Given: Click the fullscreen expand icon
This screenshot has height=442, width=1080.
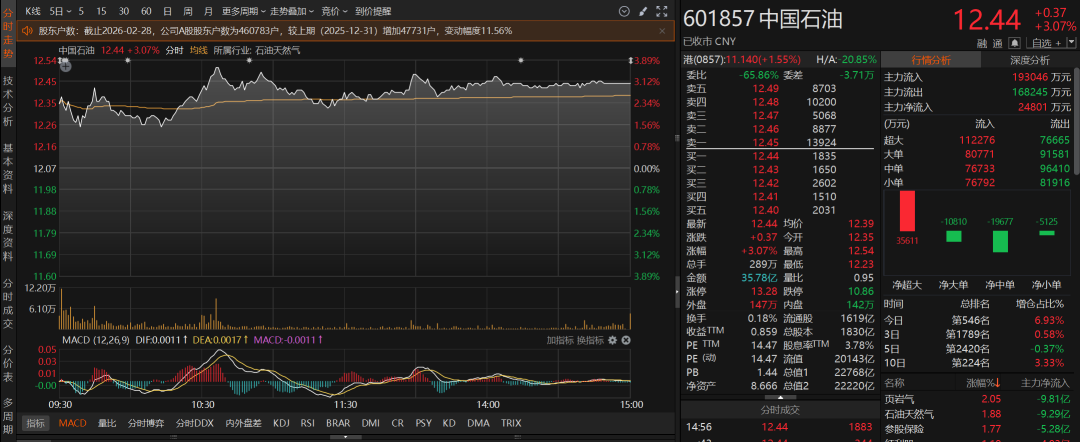Looking at the screenshot, I should pos(662,11).
